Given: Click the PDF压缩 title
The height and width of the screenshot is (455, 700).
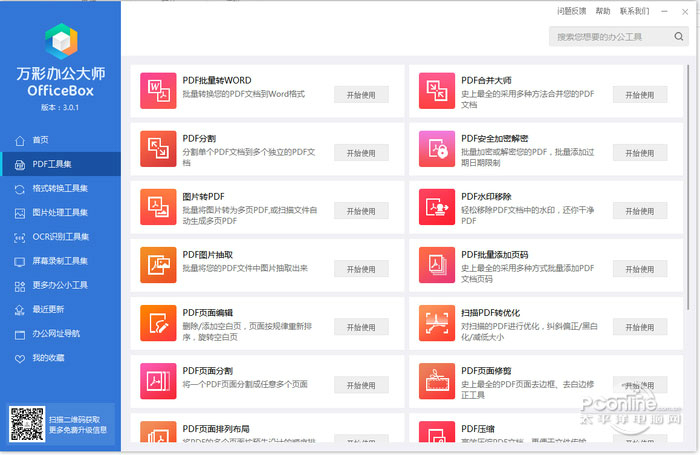Looking at the screenshot, I should tap(478, 429).
